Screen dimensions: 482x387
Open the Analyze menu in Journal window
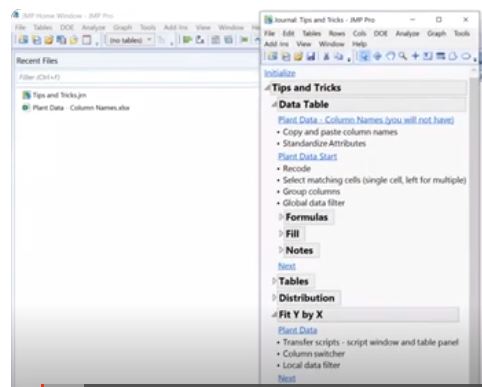pyautogui.click(x=407, y=33)
